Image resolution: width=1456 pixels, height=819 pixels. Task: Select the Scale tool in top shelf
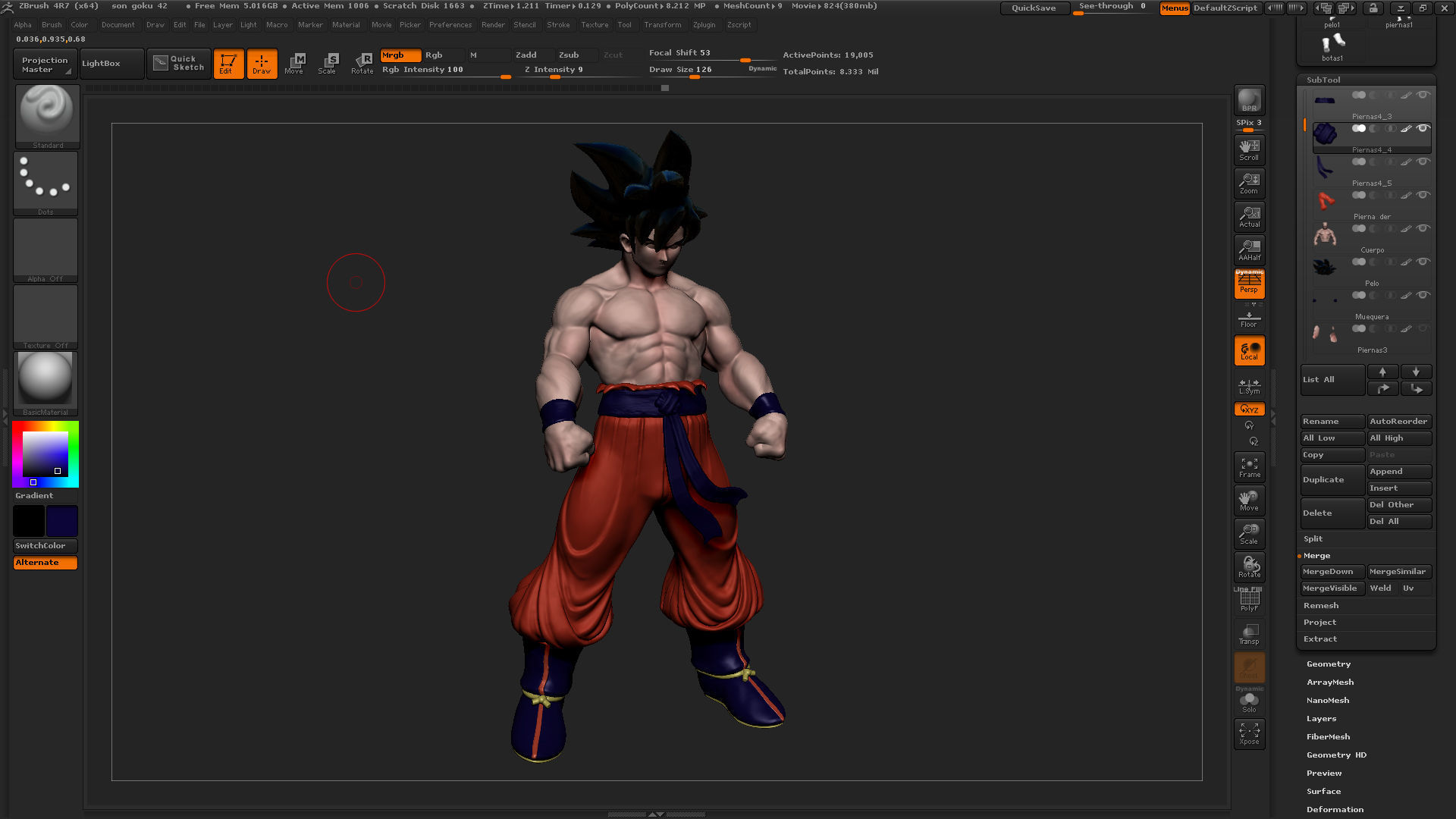[328, 64]
